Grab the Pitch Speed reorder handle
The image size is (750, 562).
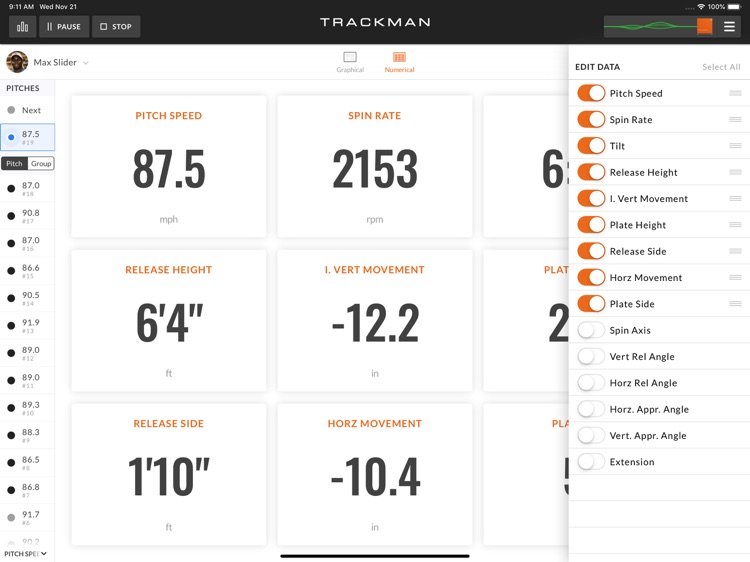click(735, 93)
